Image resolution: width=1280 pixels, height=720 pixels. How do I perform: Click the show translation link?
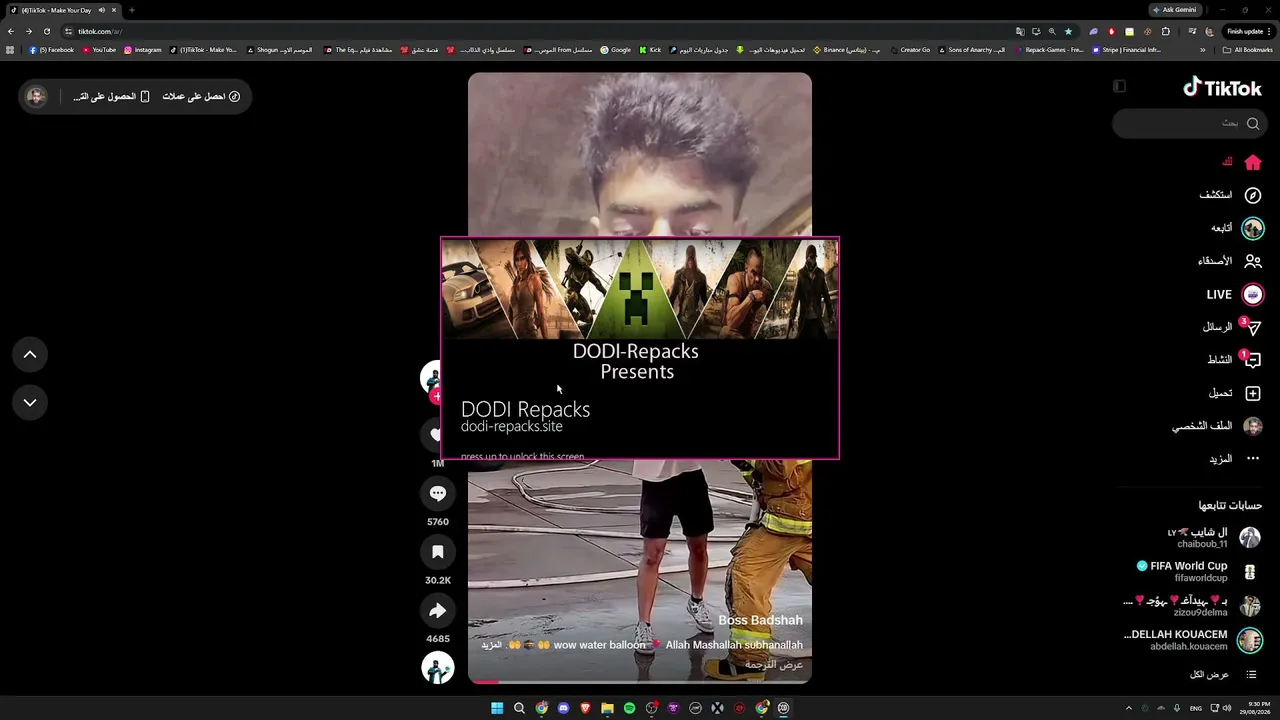[x=774, y=664]
